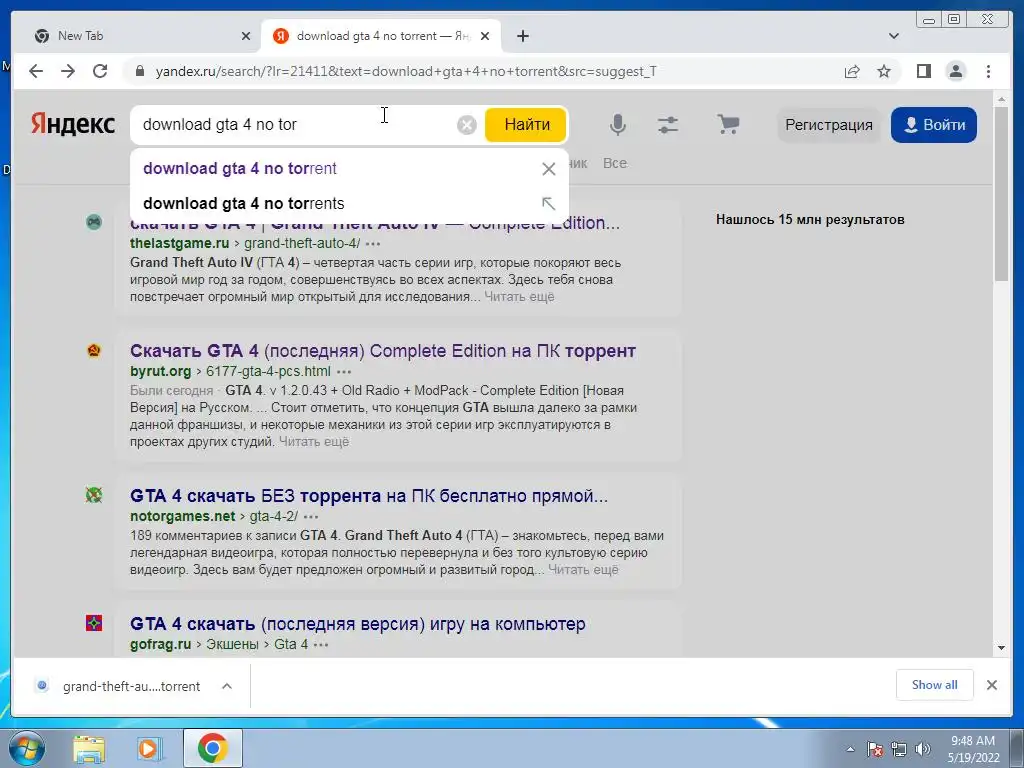1024x768 pixels.
Task: Expand options for the grand-theft-au torrent download
Action: click(x=227, y=686)
